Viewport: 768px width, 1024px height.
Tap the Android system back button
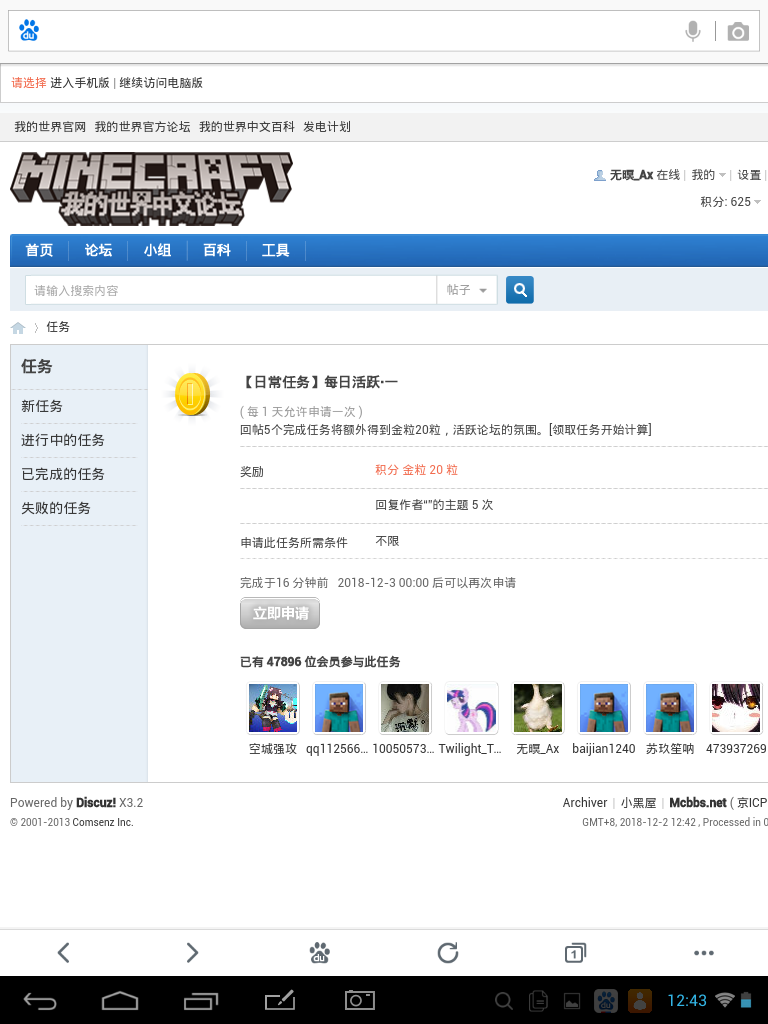point(40,1000)
